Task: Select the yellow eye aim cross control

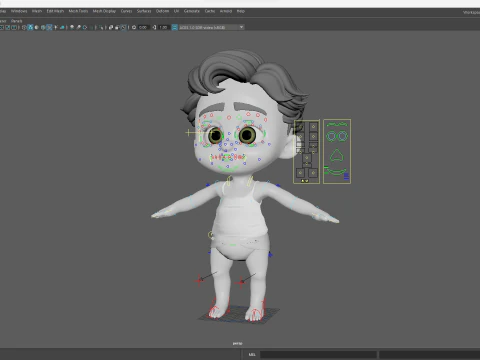Action: [x=189, y=133]
